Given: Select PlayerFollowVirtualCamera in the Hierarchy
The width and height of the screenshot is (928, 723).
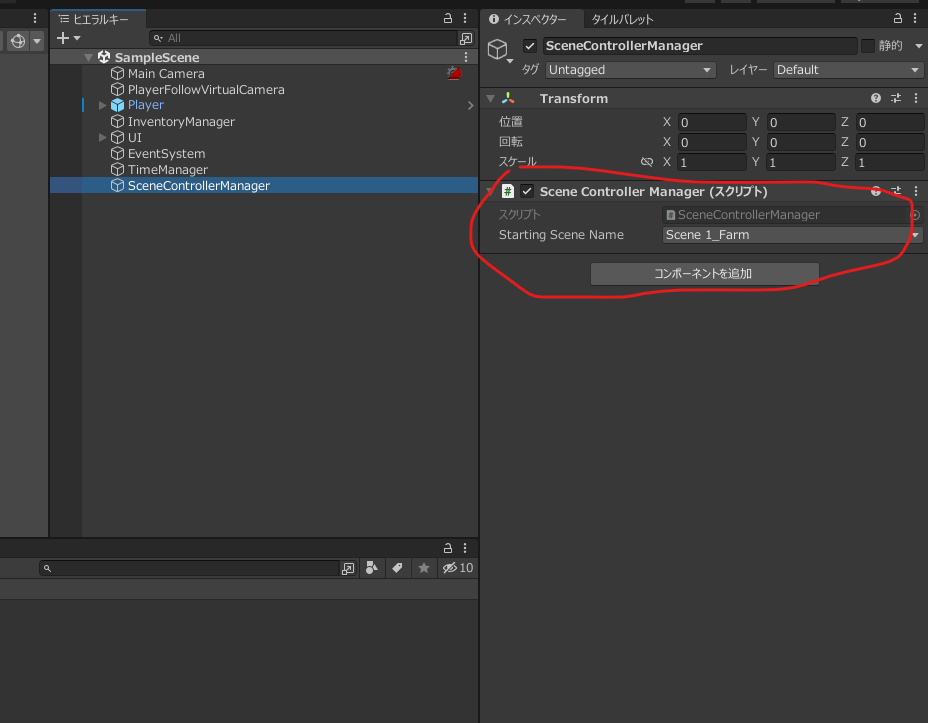Looking at the screenshot, I should click(x=206, y=89).
